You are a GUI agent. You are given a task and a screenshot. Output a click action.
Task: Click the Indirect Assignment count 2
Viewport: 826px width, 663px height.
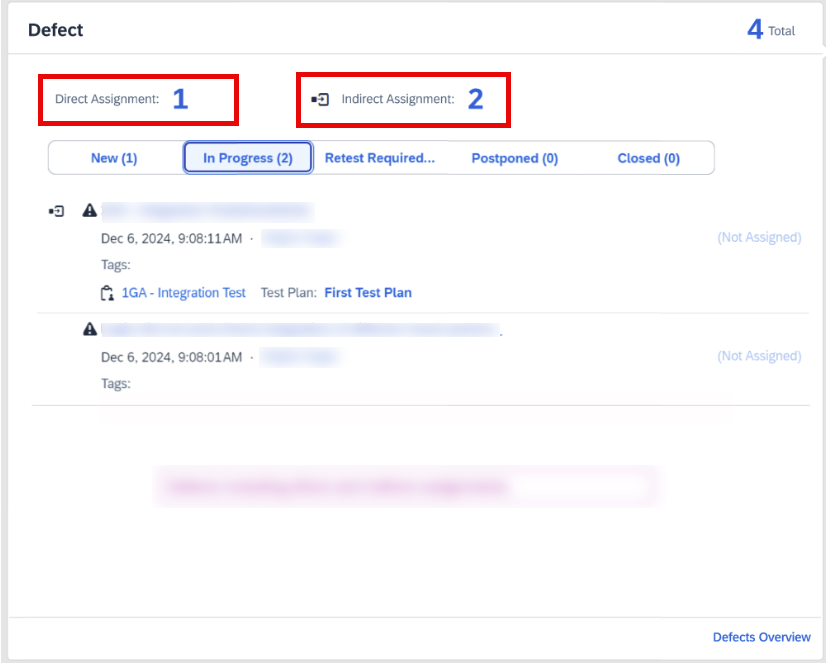(x=475, y=99)
